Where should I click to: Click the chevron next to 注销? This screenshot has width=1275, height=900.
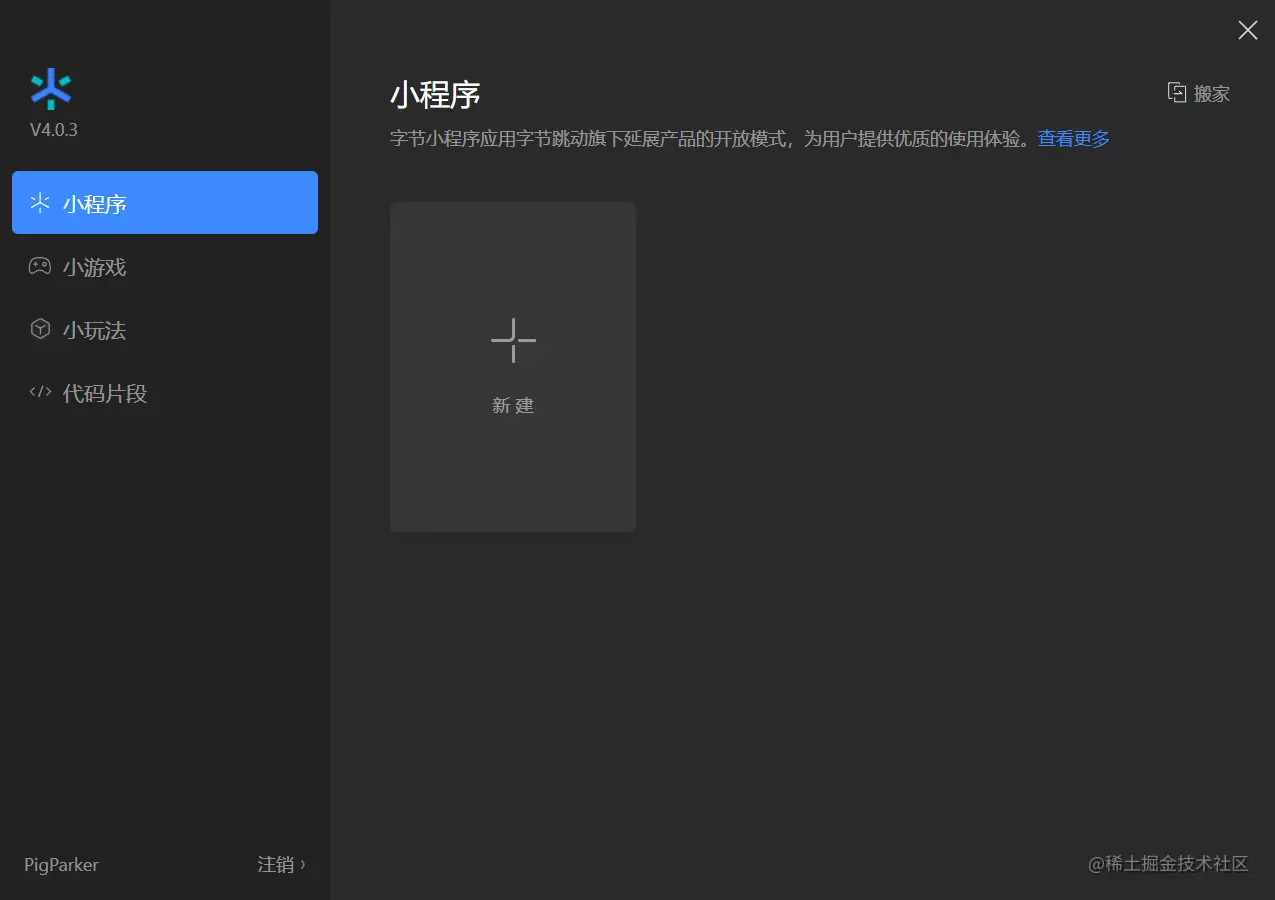[x=303, y=864]
